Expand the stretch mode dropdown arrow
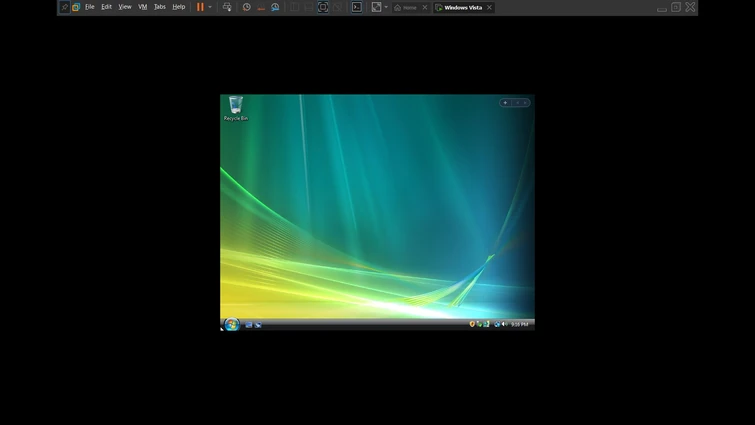The image size is (755, 425). [386, 7]
